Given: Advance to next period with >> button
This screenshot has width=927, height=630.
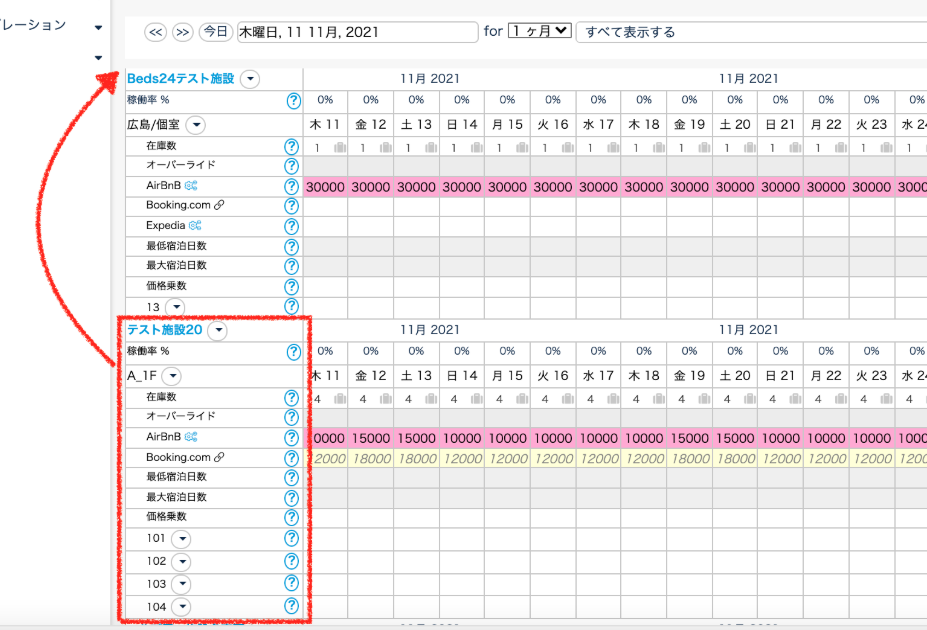Looking at the screenshot, I should coord(183,32).
